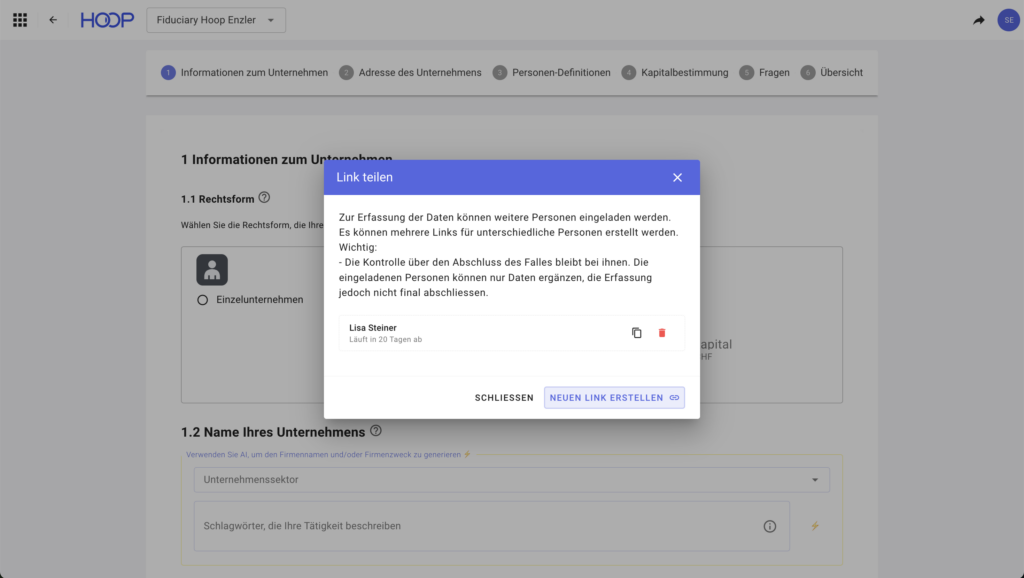Open the Unternehmenssektor dropdown
This screenshot has height=578, width=1024.
(512, 480)
